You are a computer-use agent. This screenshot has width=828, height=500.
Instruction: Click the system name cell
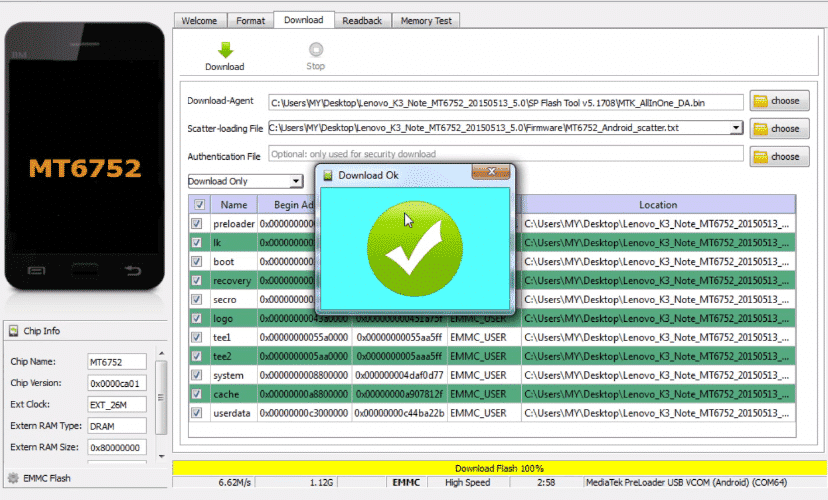pyautogui.click(x=234, y=375)
